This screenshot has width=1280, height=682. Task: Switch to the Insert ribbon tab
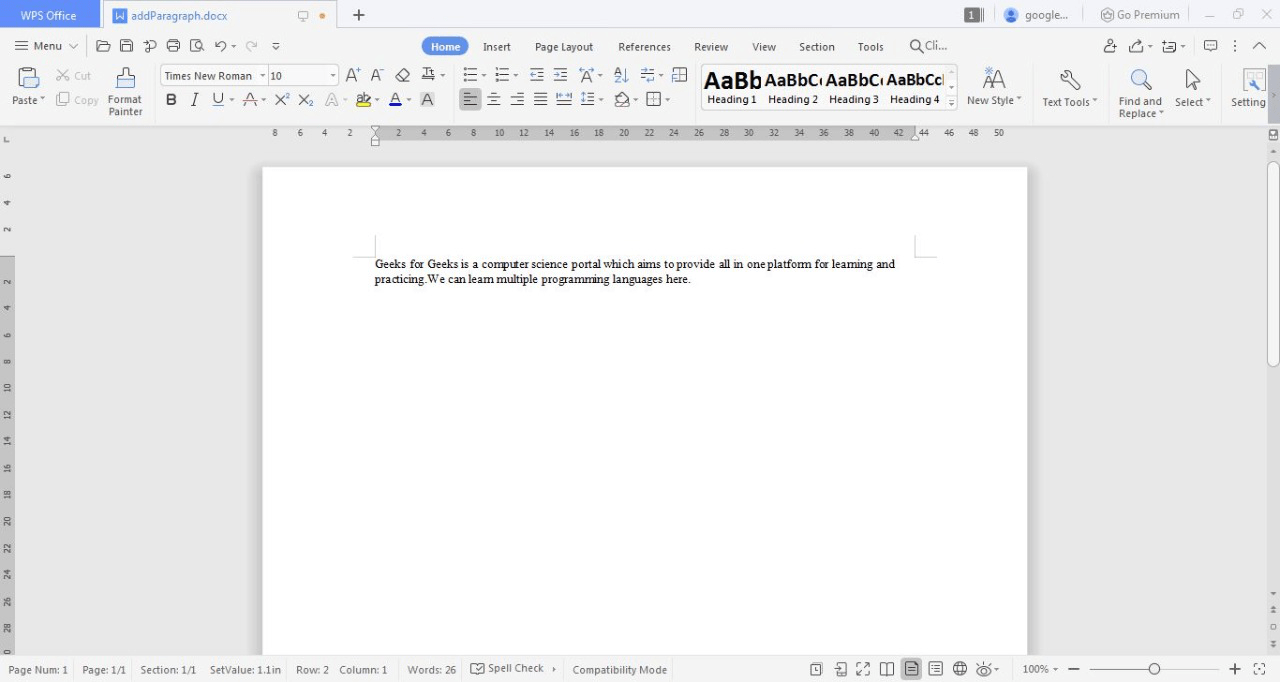click(497, 46)
